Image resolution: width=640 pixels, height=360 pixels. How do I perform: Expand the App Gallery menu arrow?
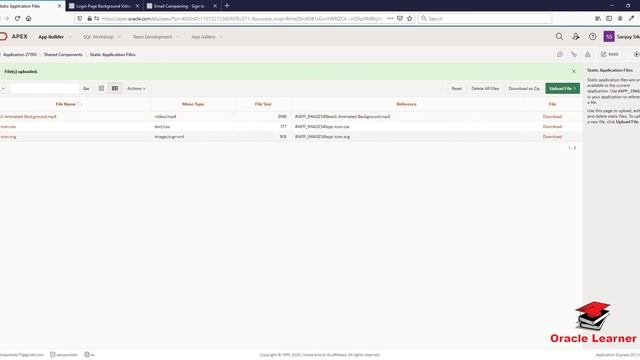[221, 37]
